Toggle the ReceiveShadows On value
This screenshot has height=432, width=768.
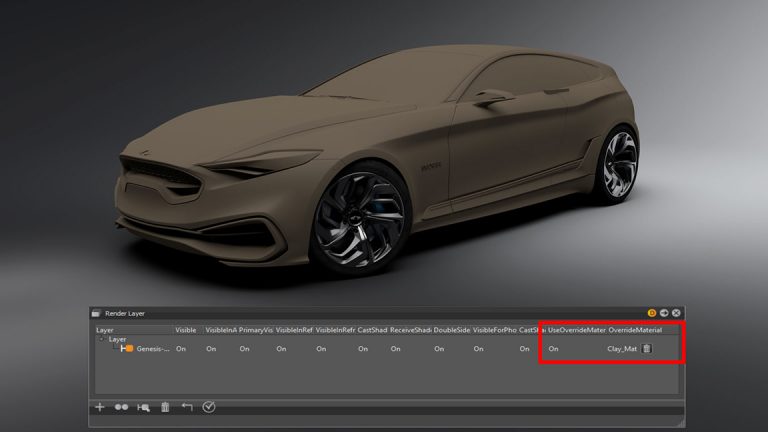[x=396, y=349]
